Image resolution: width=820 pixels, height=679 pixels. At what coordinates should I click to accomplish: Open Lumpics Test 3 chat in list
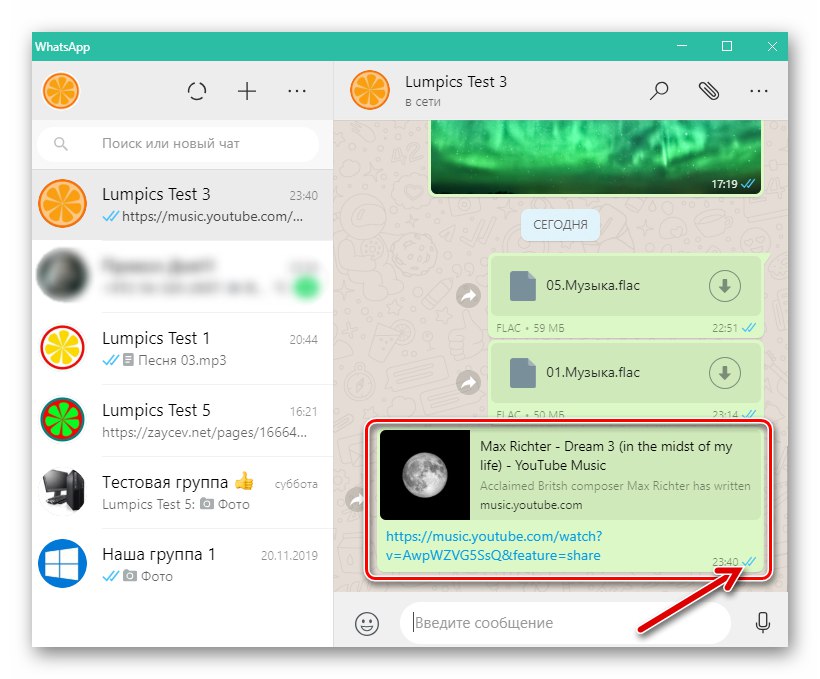click(x=183, y=205)
